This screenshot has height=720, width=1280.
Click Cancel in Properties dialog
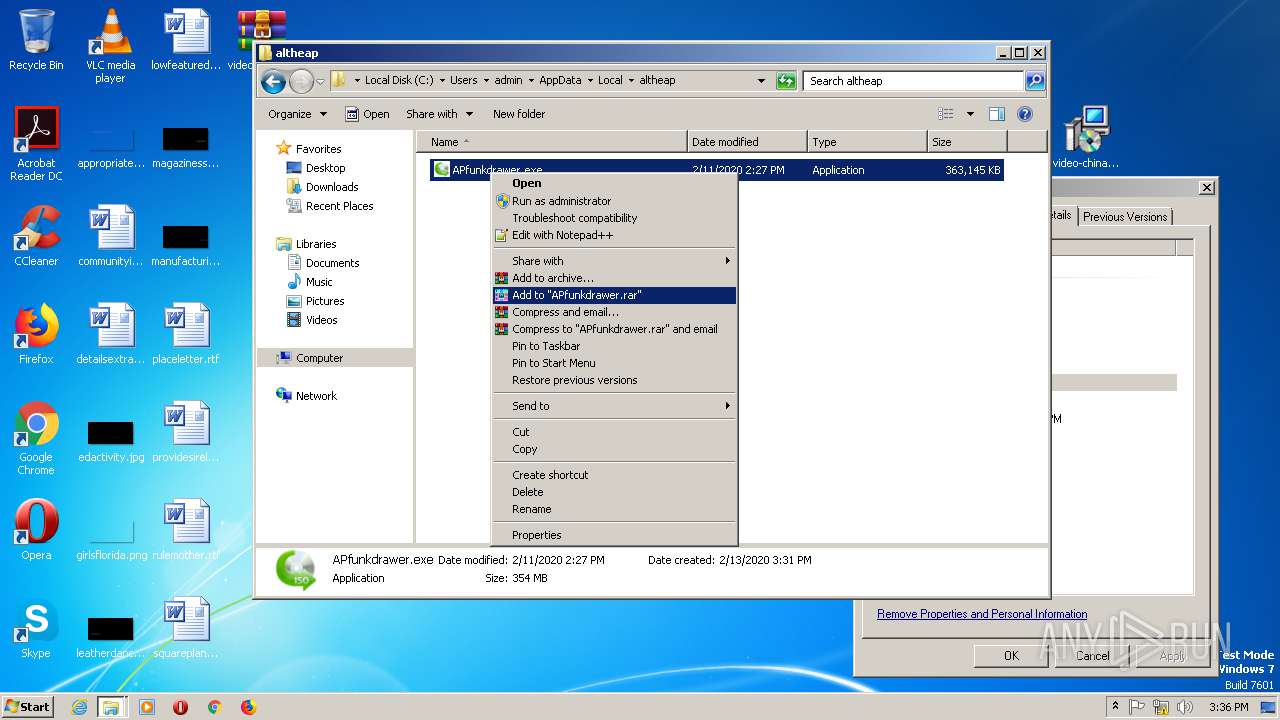(x=1092, y=656)
